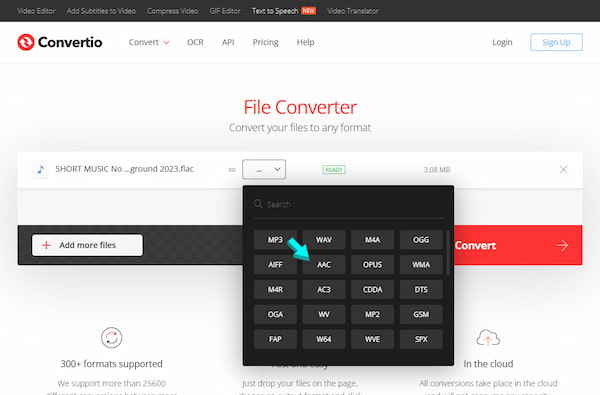This screenshot has width=600, height=395.
Task: Select M4A format
Action: coord(372,240)
